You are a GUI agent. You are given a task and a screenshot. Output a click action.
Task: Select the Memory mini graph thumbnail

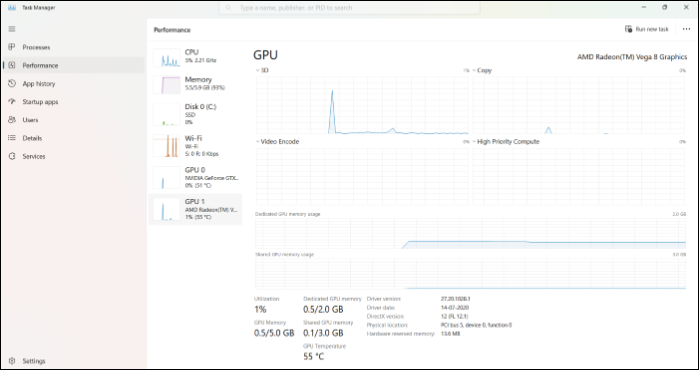(x=167, y=85)
